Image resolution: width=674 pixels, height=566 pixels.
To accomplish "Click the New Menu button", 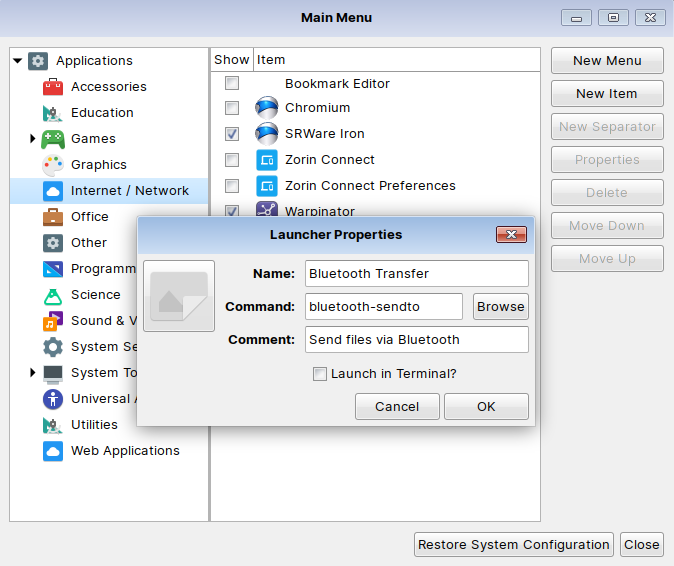I will [607, 61].
